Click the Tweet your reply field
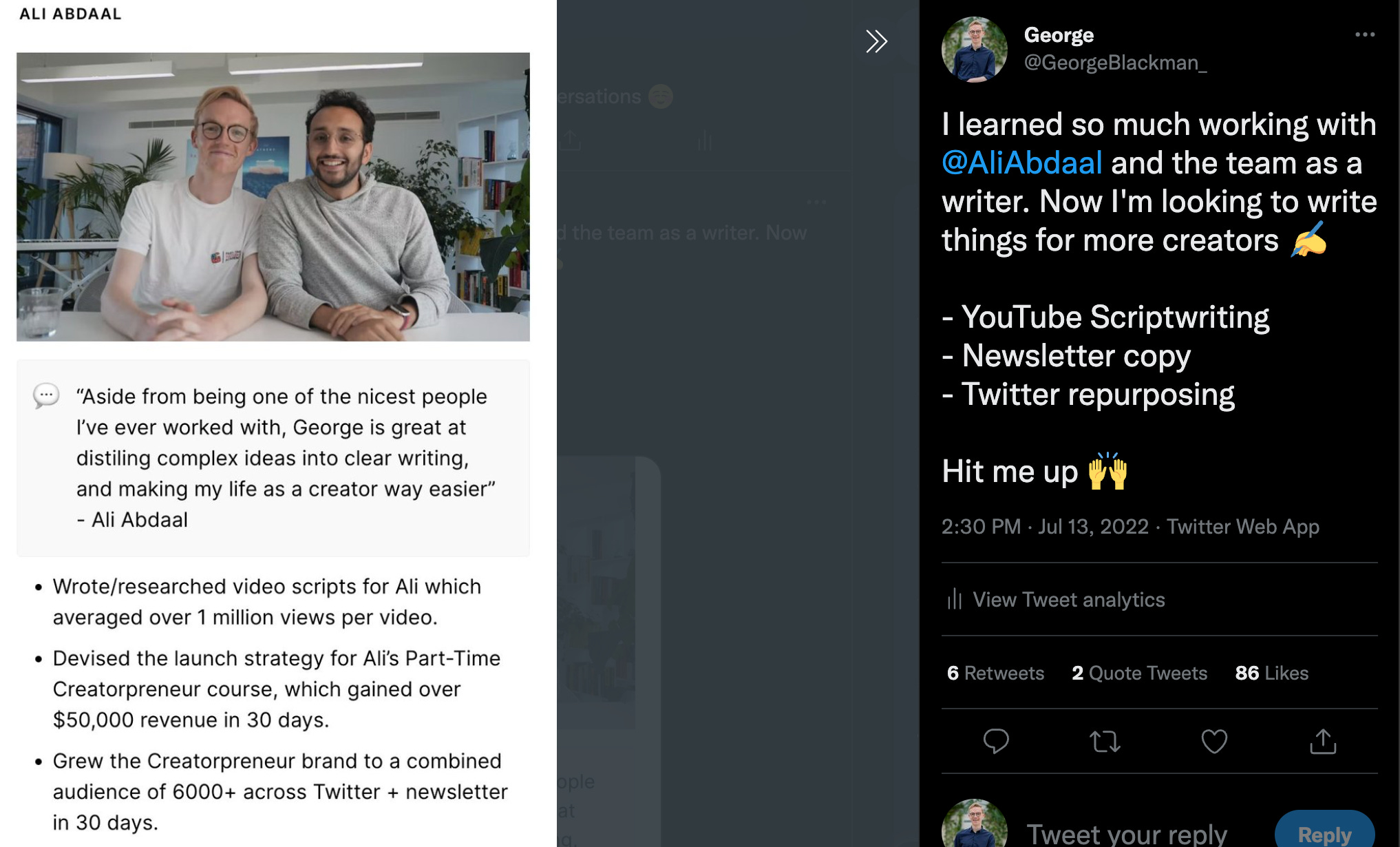This screenshot has height=847, width=1400. pos(1127,834)
